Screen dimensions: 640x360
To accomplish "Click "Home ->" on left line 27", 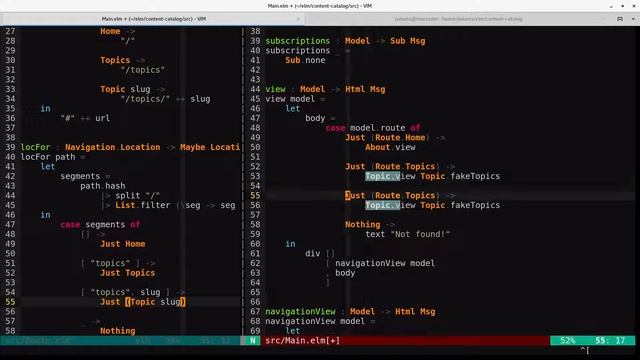I will tap(118, 31).
